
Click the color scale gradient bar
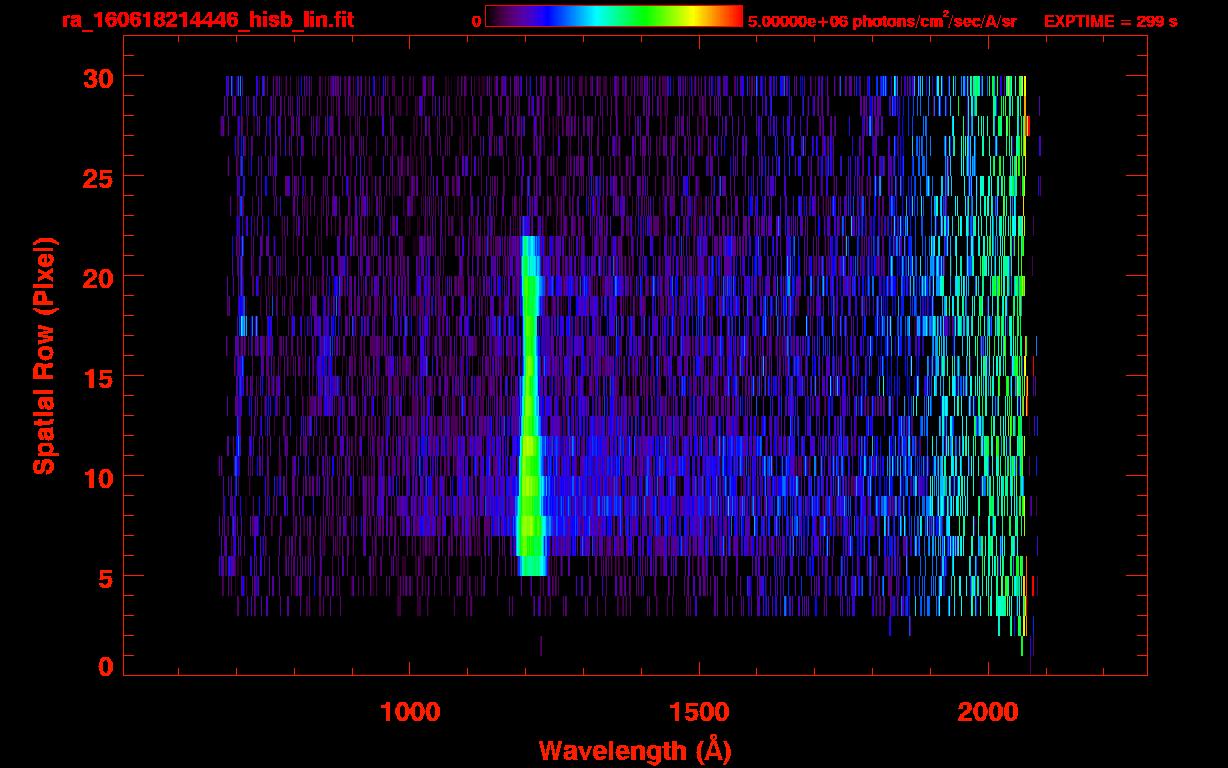(x=613, y=16)
